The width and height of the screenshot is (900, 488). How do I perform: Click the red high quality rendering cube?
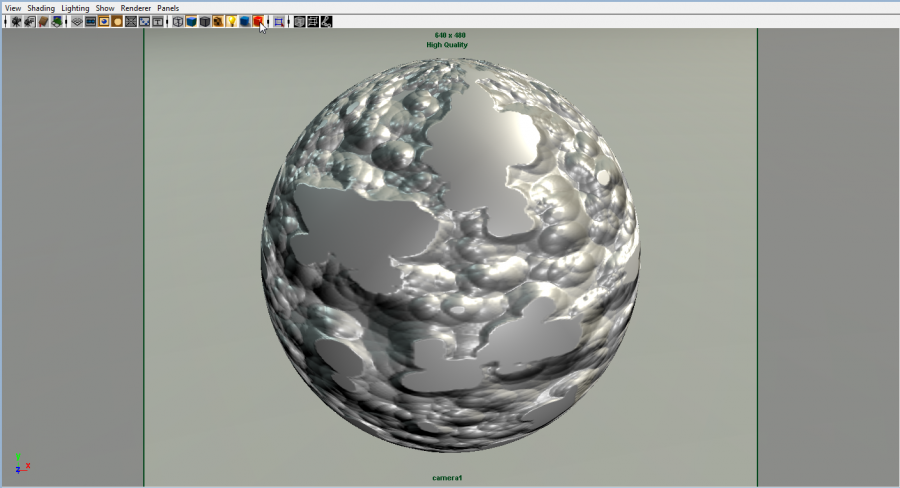(x=258, y=21)
